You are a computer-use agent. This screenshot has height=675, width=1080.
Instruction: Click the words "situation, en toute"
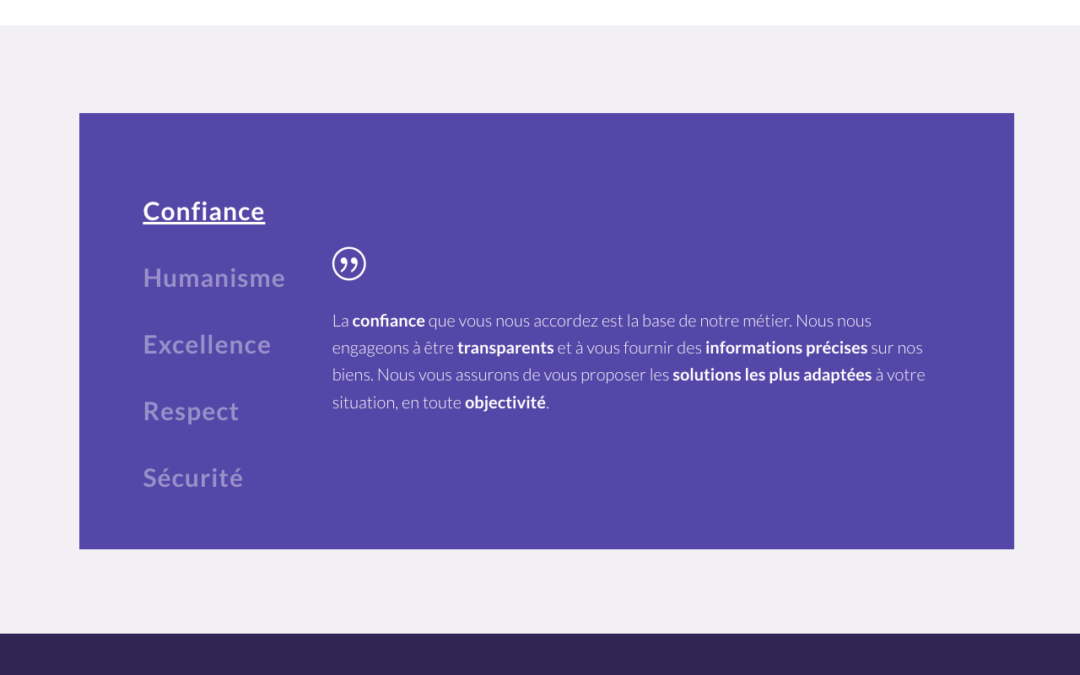coord(396,403)
